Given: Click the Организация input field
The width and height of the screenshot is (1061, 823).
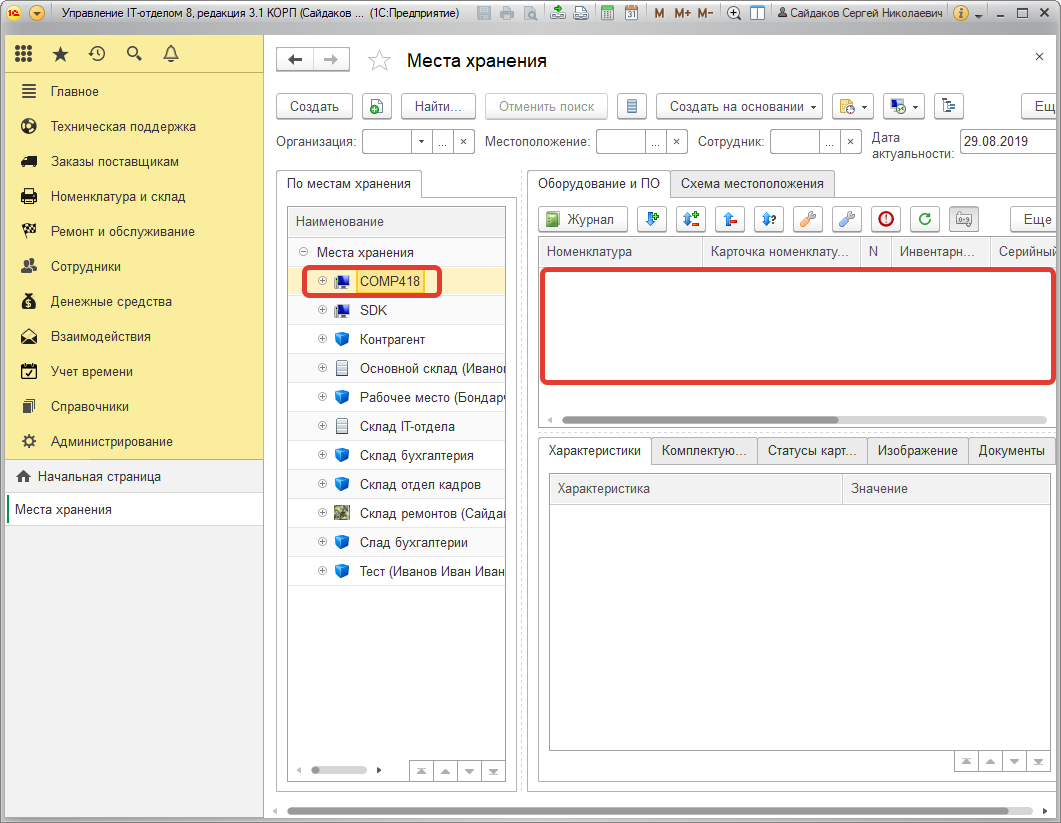Looking at the screenshot, I should point(387,141).
